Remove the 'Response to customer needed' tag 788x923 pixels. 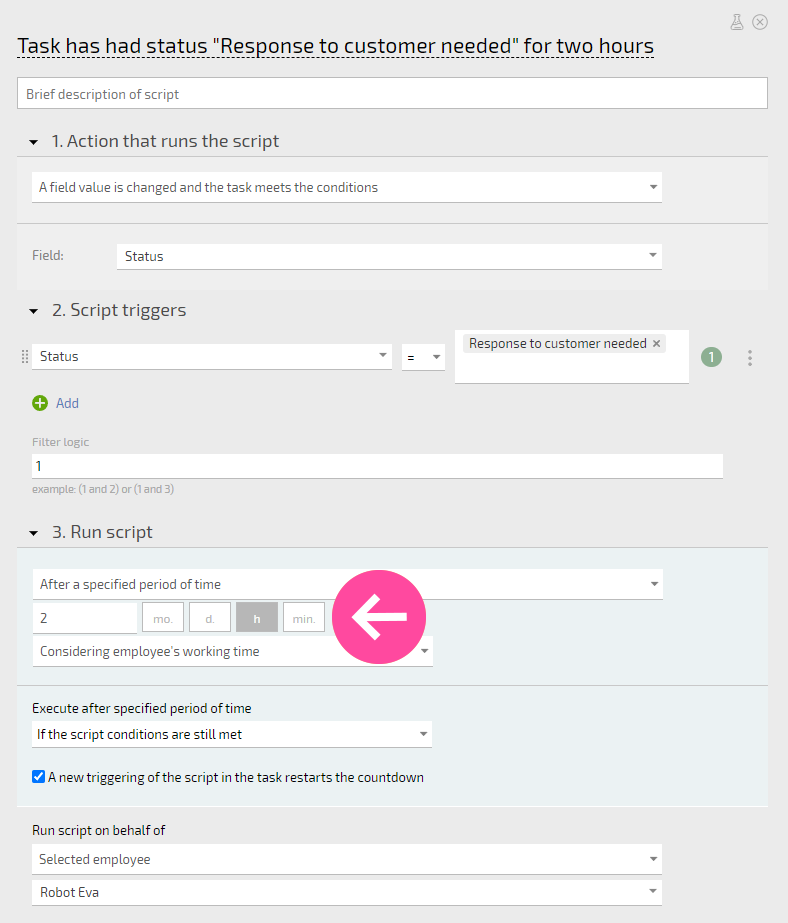657,343
